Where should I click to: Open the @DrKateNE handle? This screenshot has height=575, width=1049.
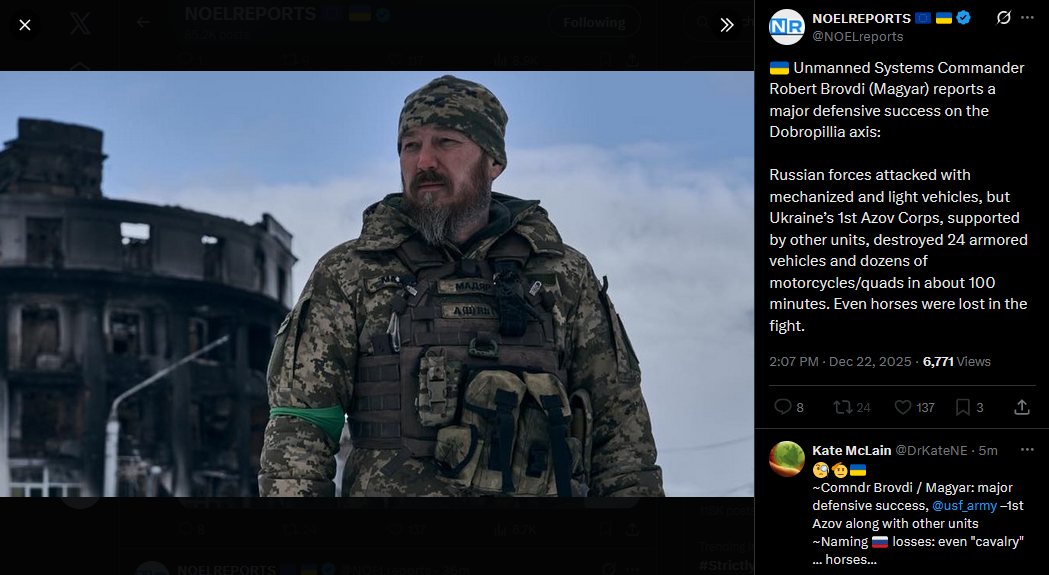pos(931,450)
